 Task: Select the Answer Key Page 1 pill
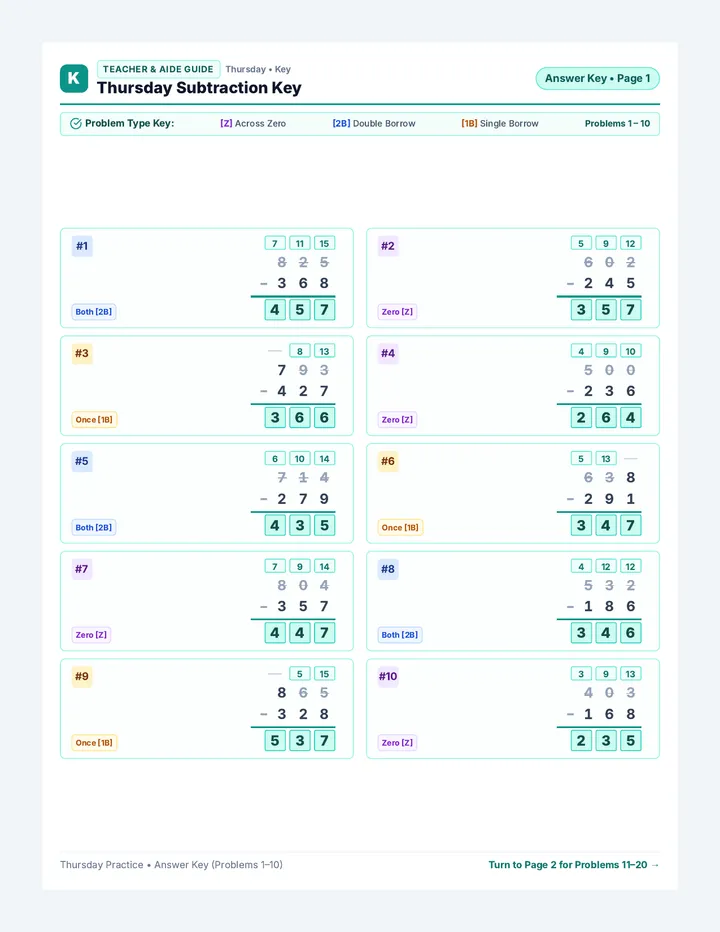(598, 78)
